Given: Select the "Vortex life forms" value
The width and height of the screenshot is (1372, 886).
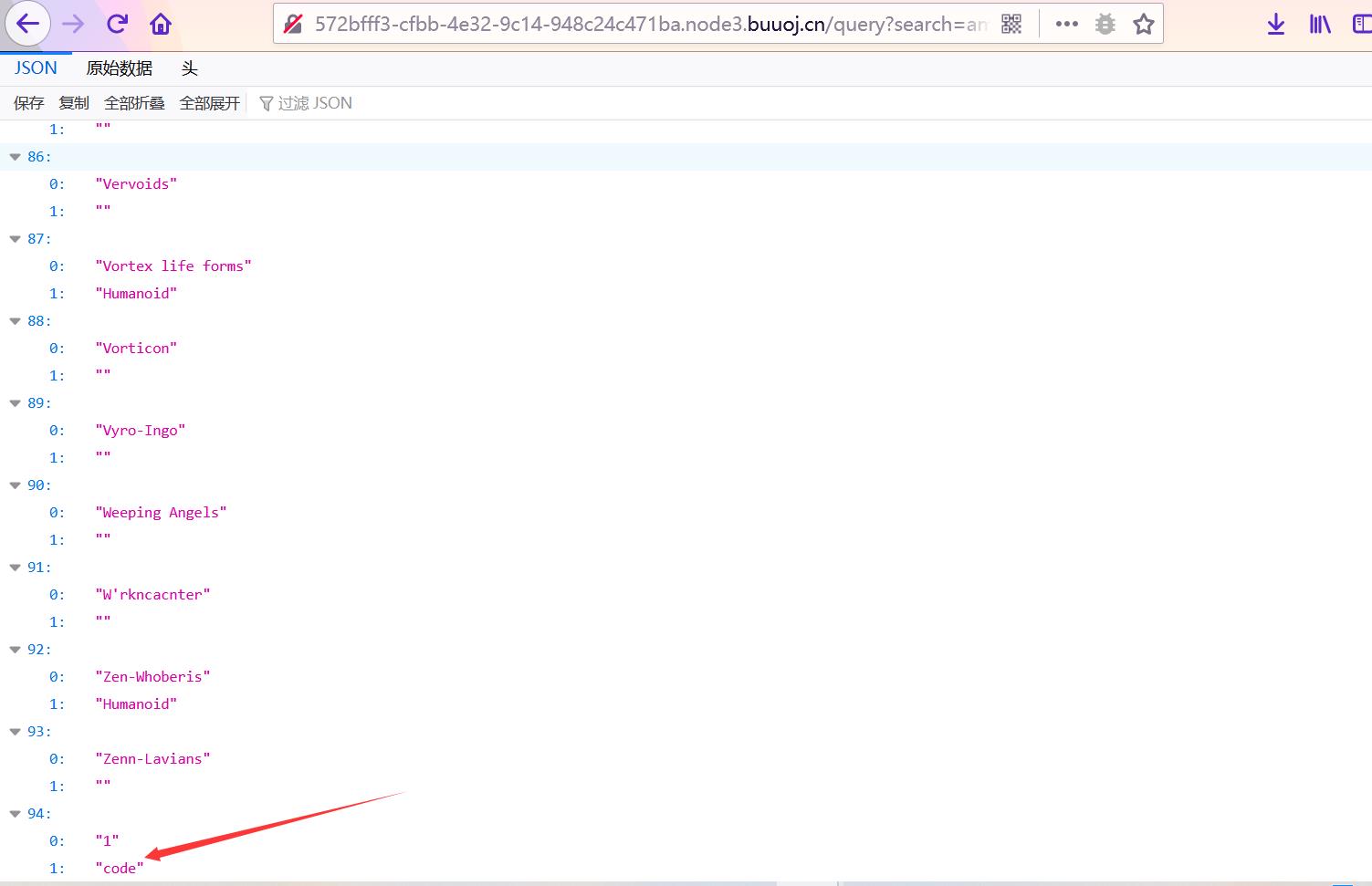Looking at the screenshot, I should coord(173,266).
